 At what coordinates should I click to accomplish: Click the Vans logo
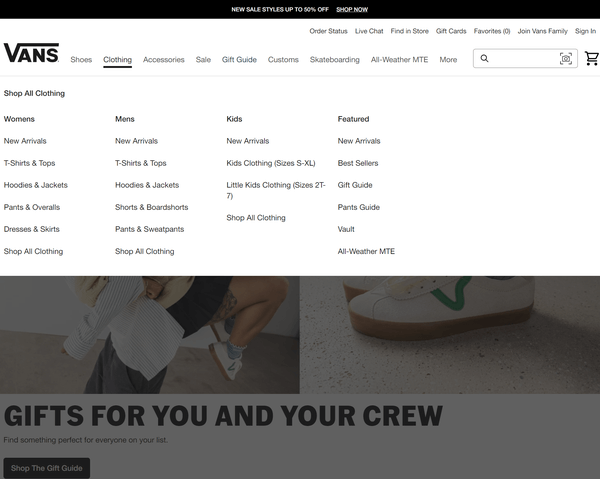(31, 53)
